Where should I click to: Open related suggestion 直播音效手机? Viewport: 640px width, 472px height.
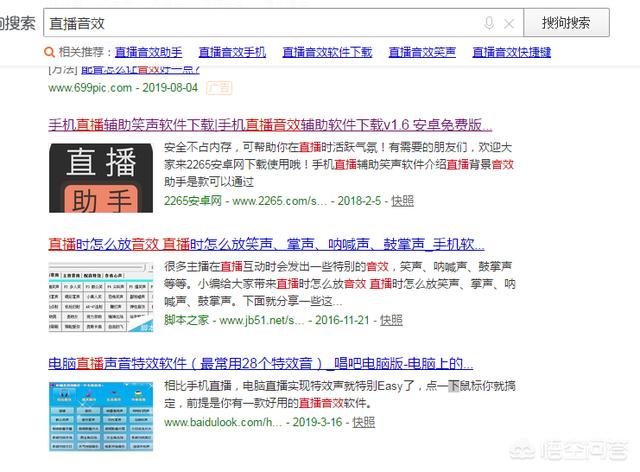click(x=232, y=52)
